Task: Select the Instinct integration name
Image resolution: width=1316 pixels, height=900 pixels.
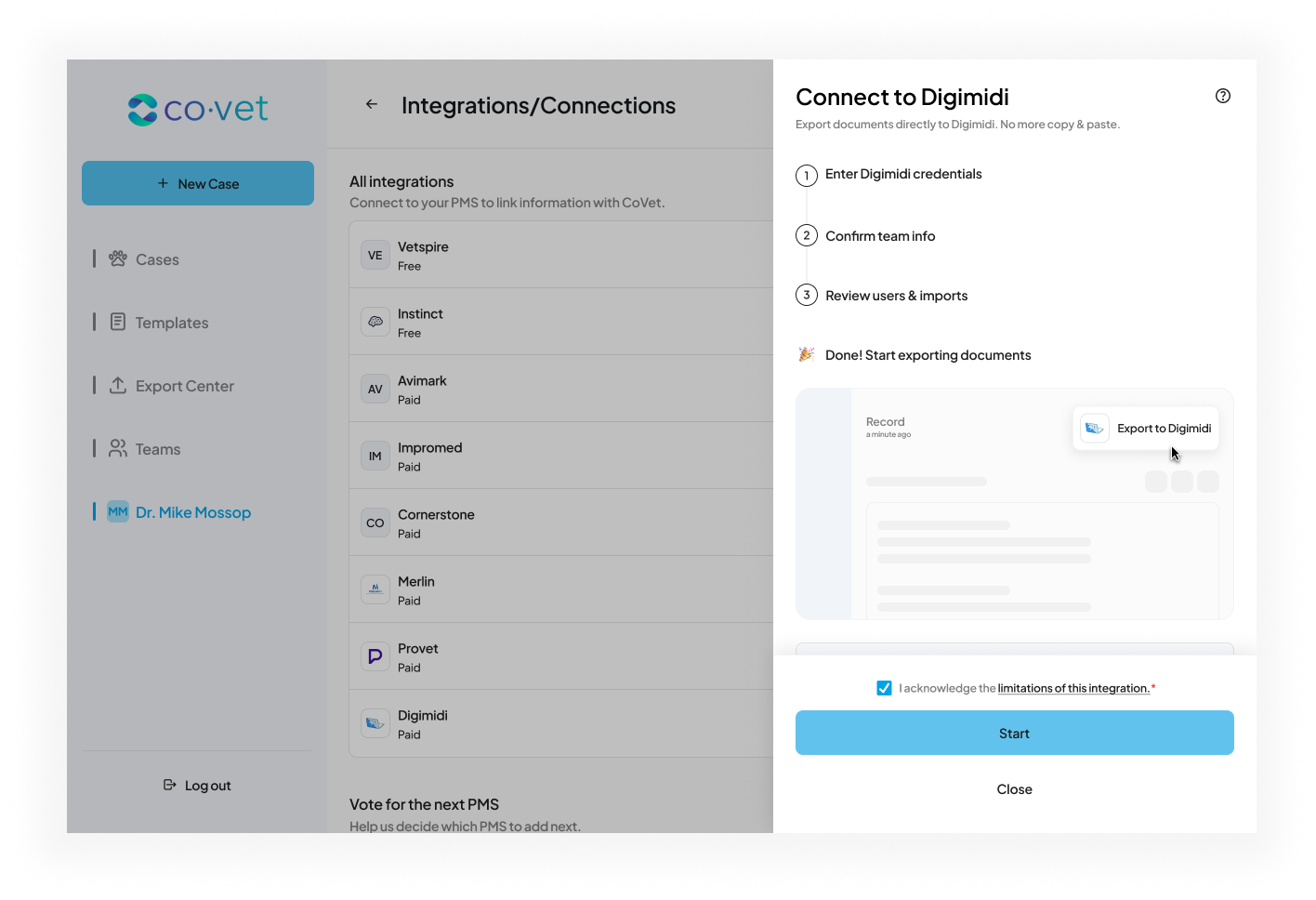Action: click(x=420, y=313)
